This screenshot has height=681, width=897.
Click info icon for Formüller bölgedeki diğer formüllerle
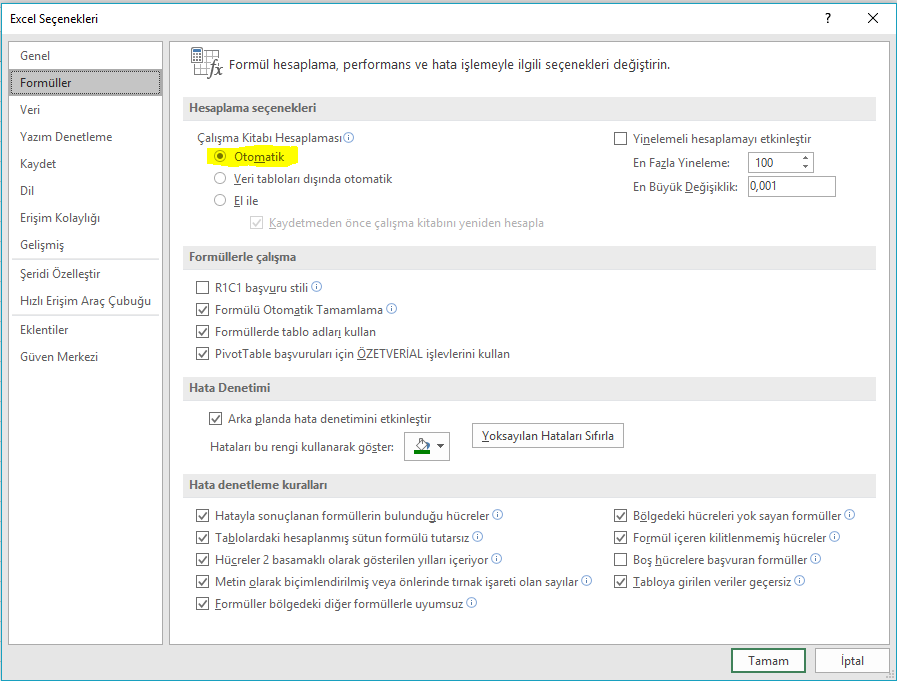coord(471,603)
